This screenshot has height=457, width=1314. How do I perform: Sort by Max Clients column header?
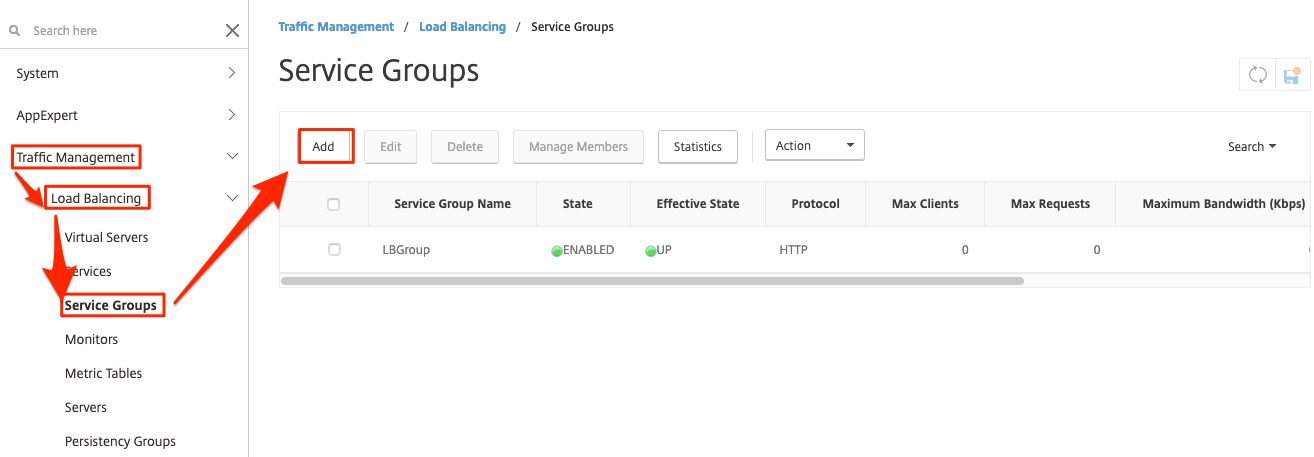[925, 204]
